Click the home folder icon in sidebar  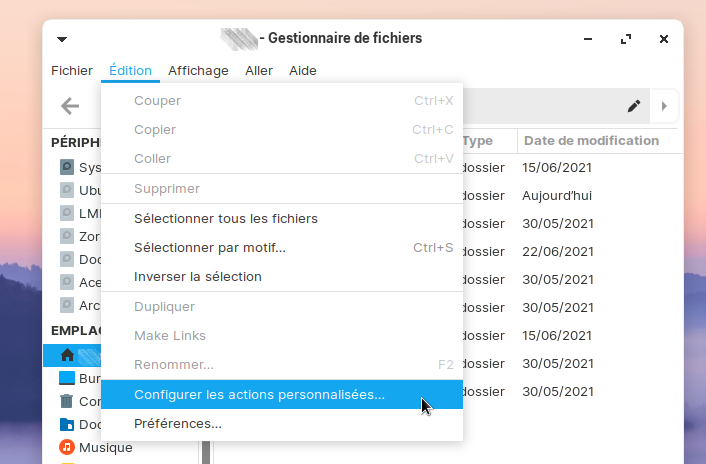click(x=67, y=354)
